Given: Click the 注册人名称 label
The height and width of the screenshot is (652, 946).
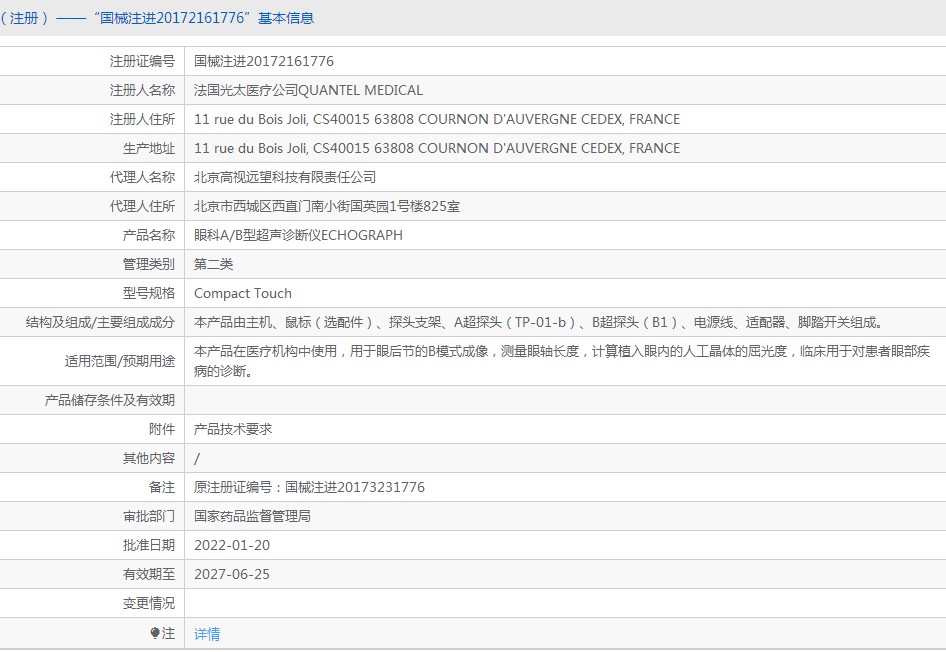Looking at the screenshot, I should pyautogui.click(x=142, y=90).
